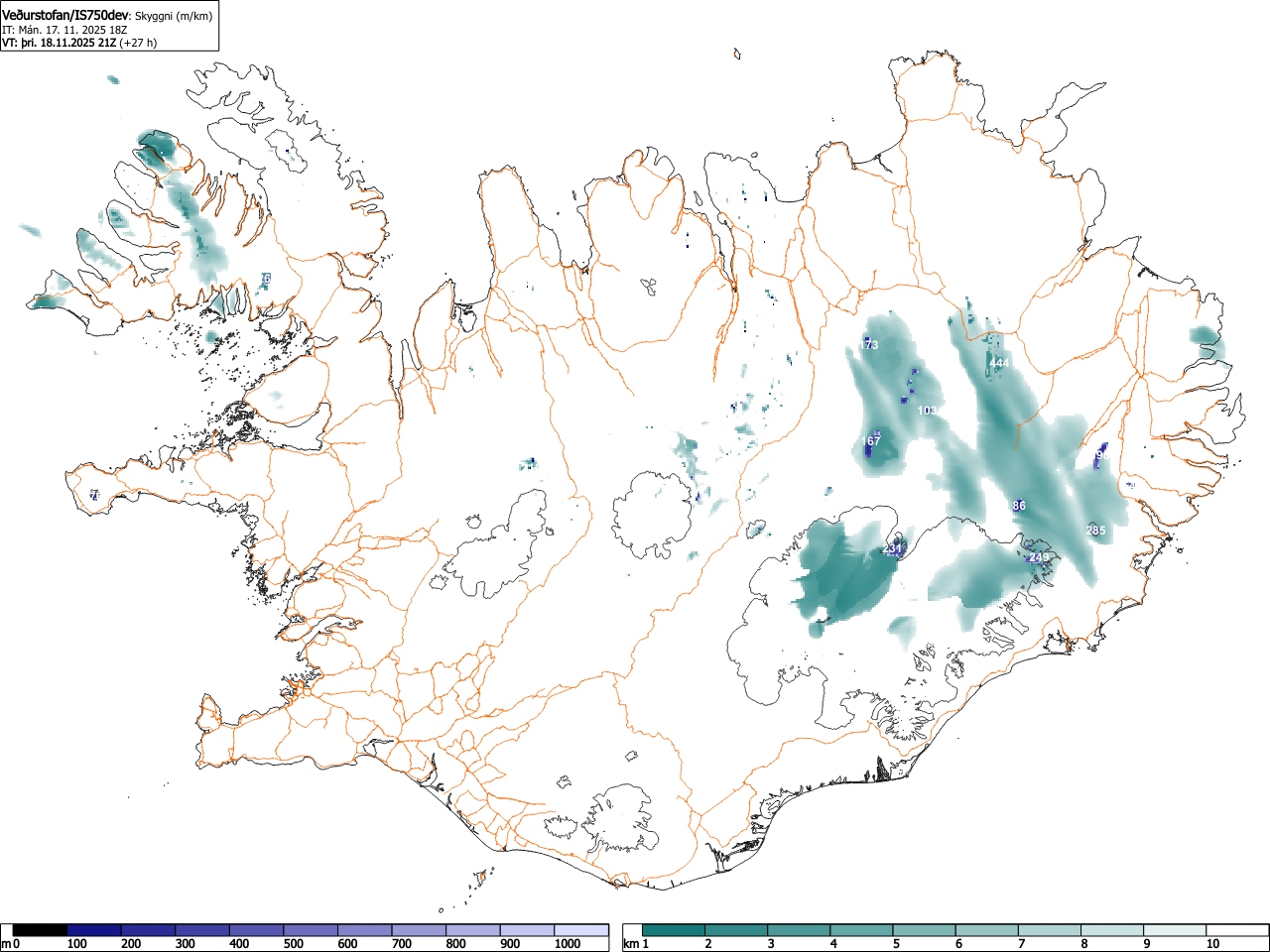Click the black 0–100 m legend swatch
Screen dimensions: 1270x952
click(x=41, y=930)
